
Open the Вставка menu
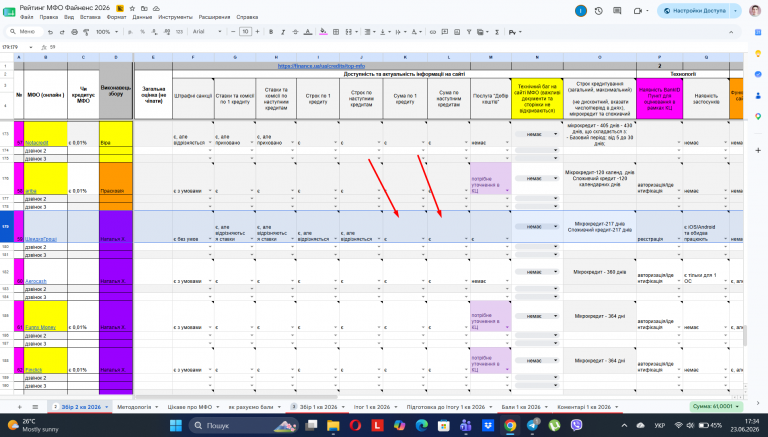pos(90,17)
